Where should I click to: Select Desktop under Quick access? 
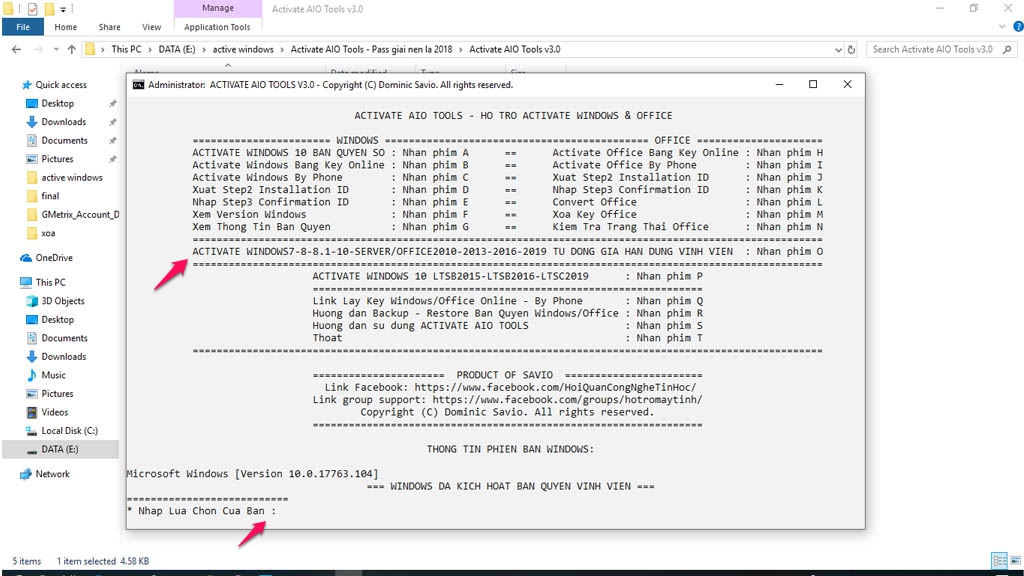[57, 103]
